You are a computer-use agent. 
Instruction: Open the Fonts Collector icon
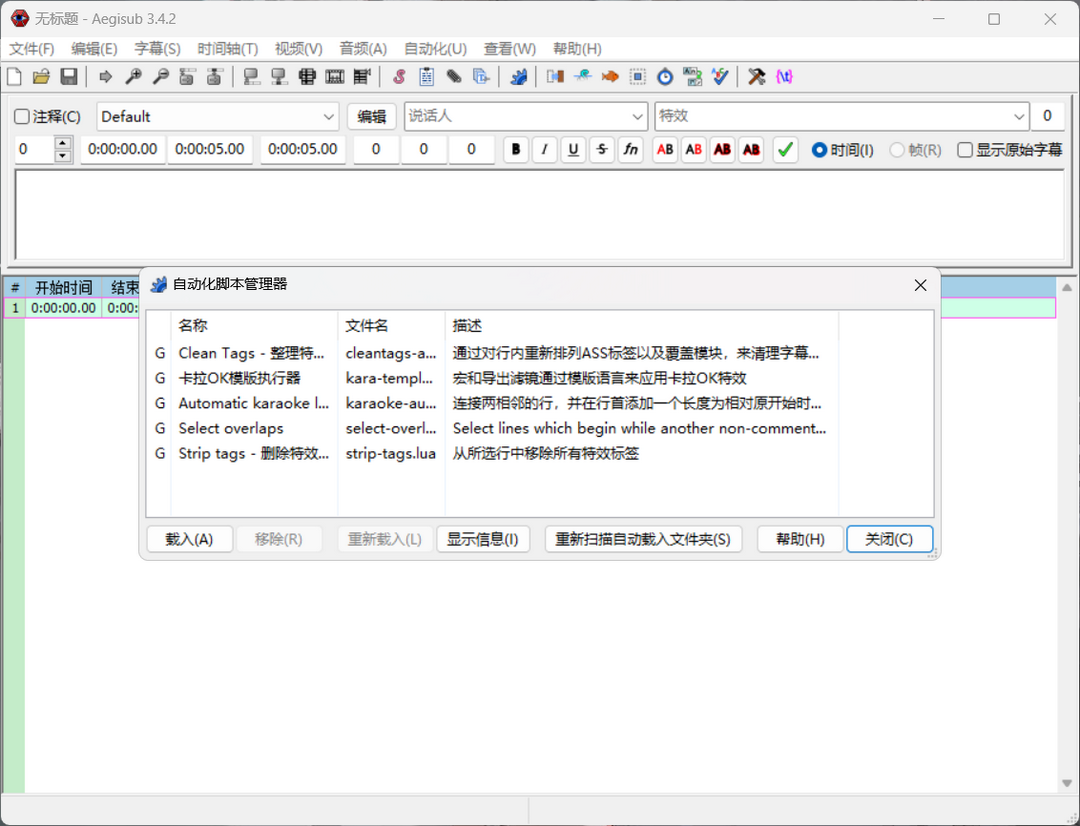pos(481,76)
